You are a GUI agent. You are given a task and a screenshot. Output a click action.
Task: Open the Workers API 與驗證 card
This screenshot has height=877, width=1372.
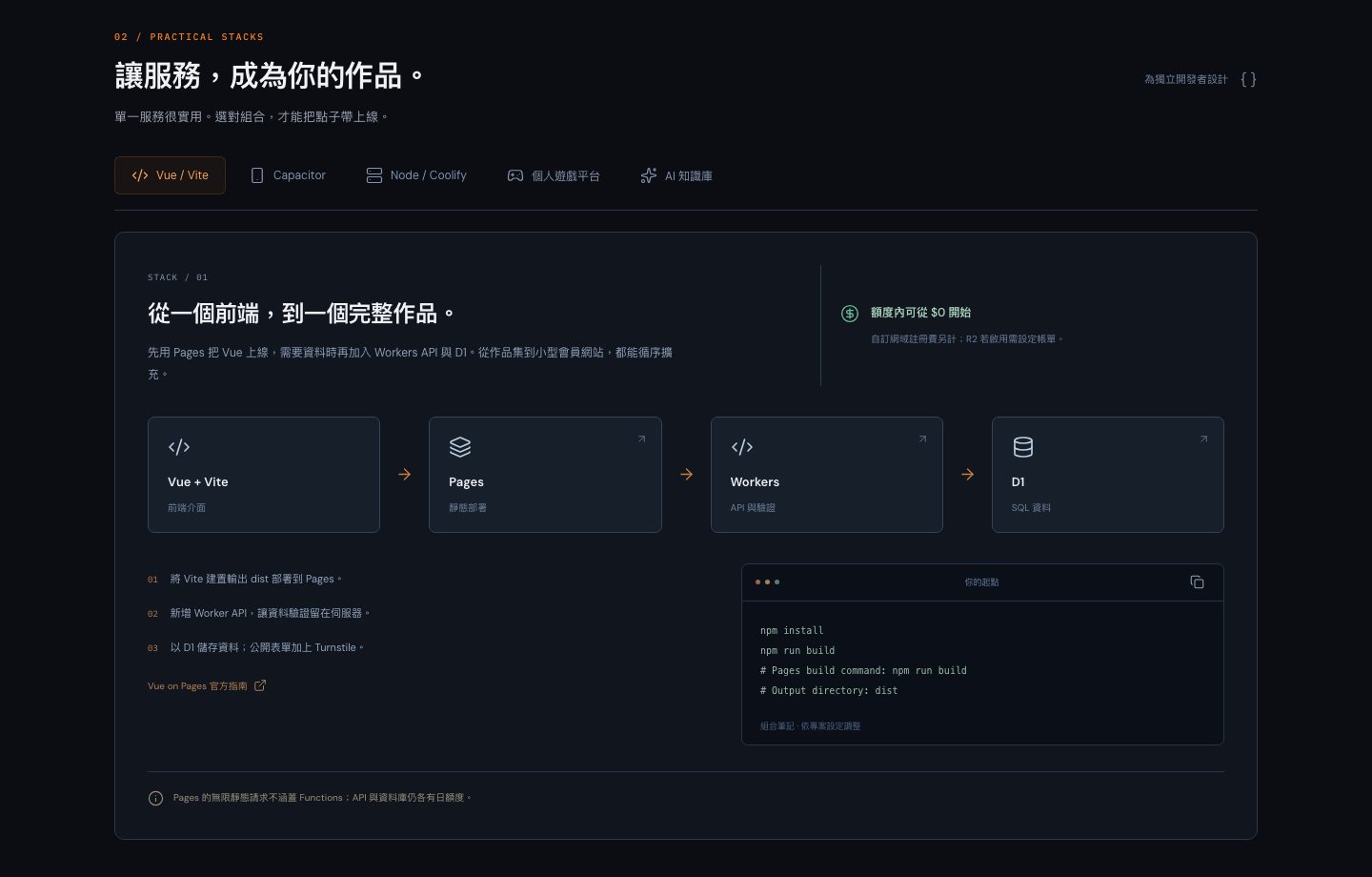pos(827,475)
